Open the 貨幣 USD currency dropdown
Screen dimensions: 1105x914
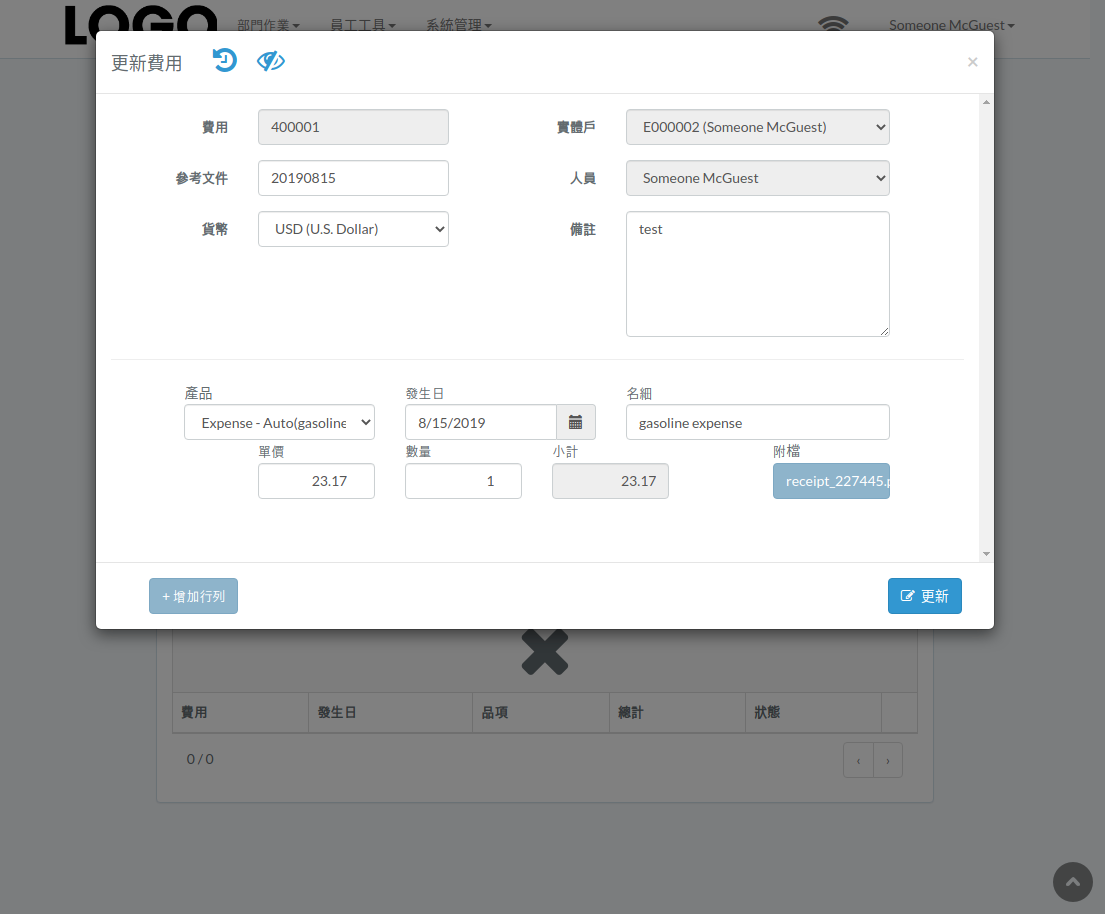(353, 229)
